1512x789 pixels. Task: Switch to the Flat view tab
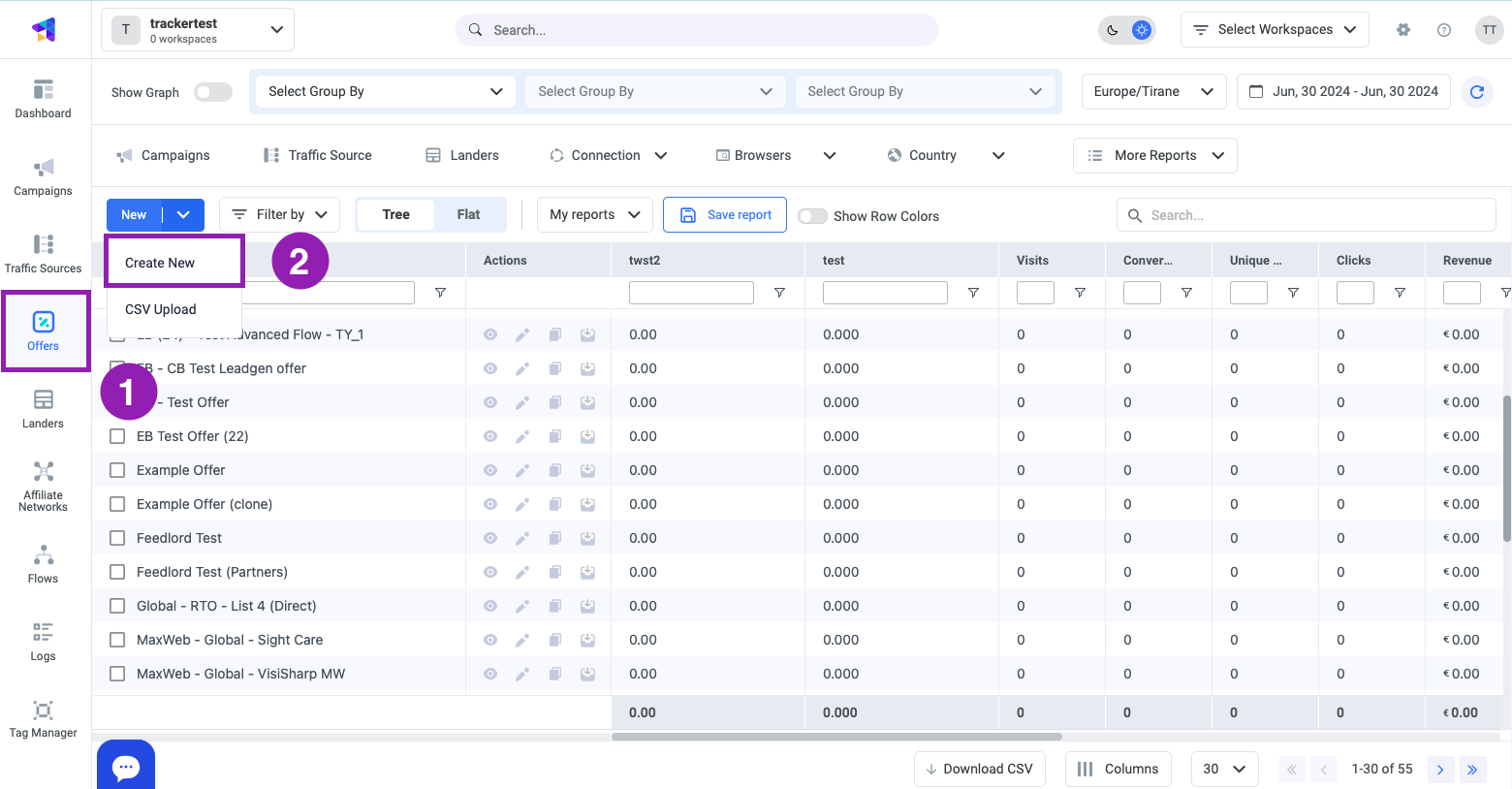[468, 214]
